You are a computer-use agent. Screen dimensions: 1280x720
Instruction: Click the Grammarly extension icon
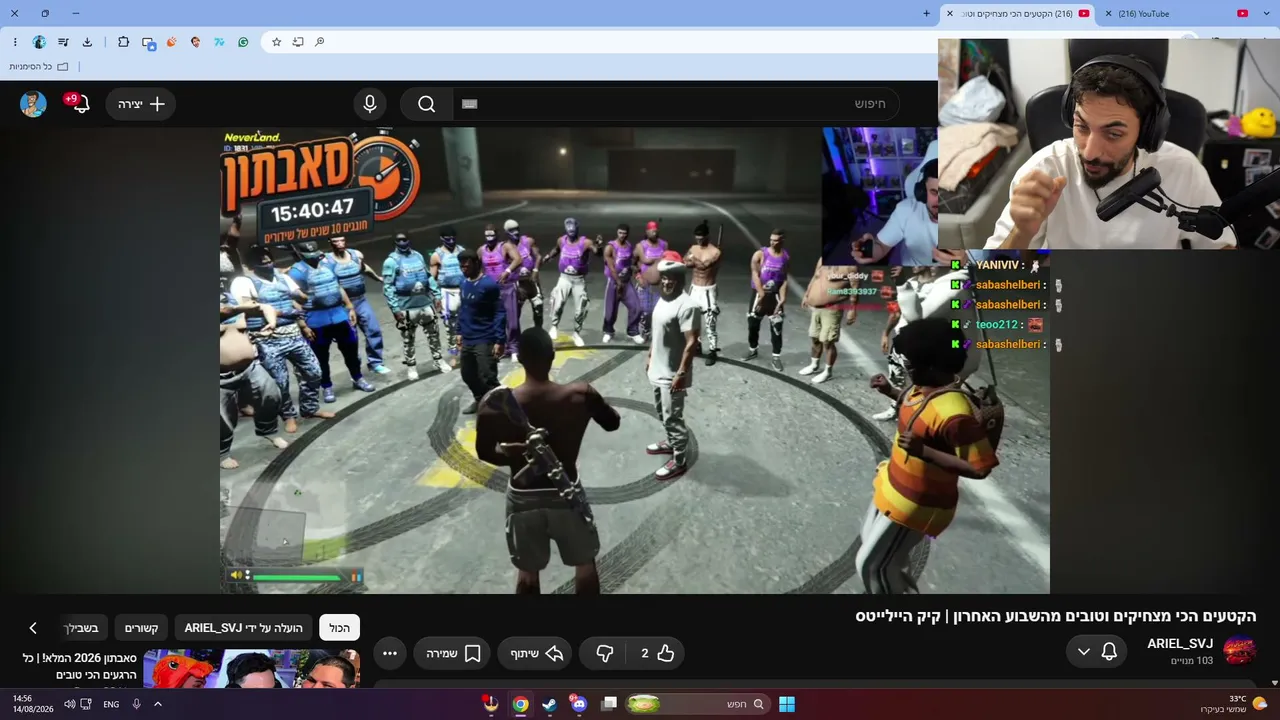(x=243, y=42)
